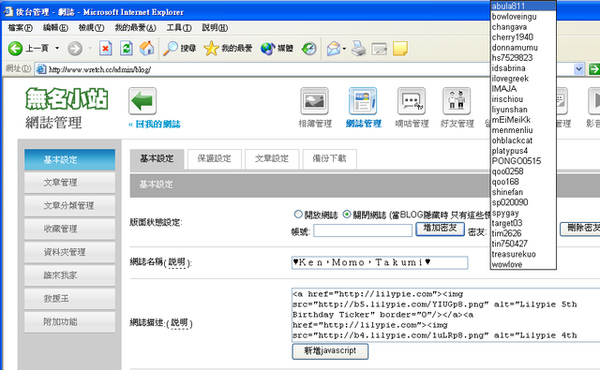Select abula811 in friends list
Viewport: 600px width, 370px height.
(523, 6)
